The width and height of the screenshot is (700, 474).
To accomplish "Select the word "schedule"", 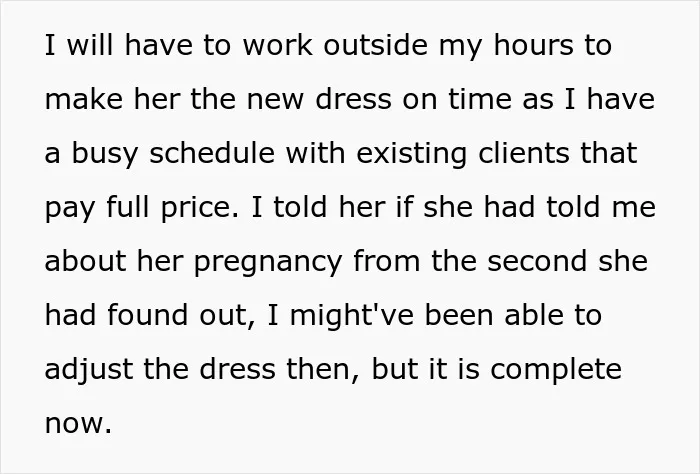I will (x=212, y=153).
